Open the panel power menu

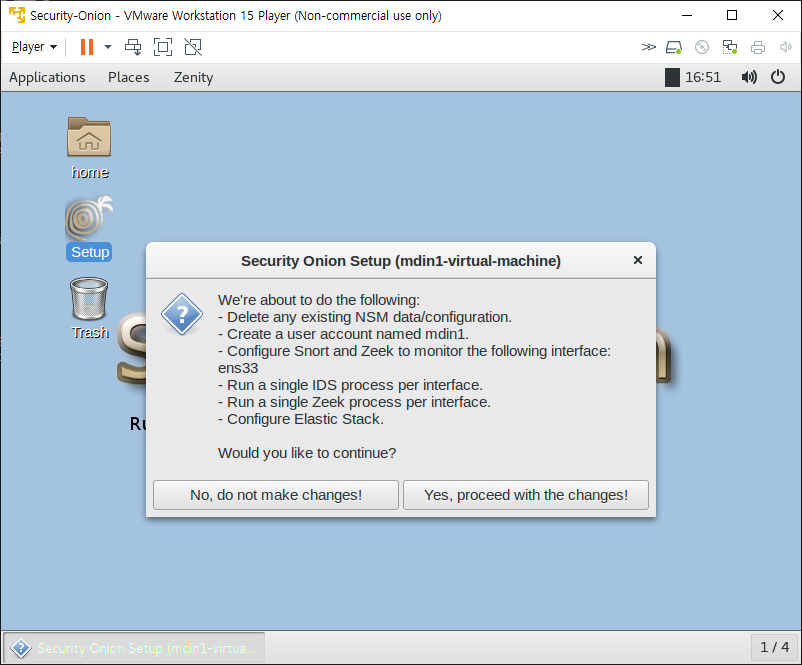[x=778, y=77]
